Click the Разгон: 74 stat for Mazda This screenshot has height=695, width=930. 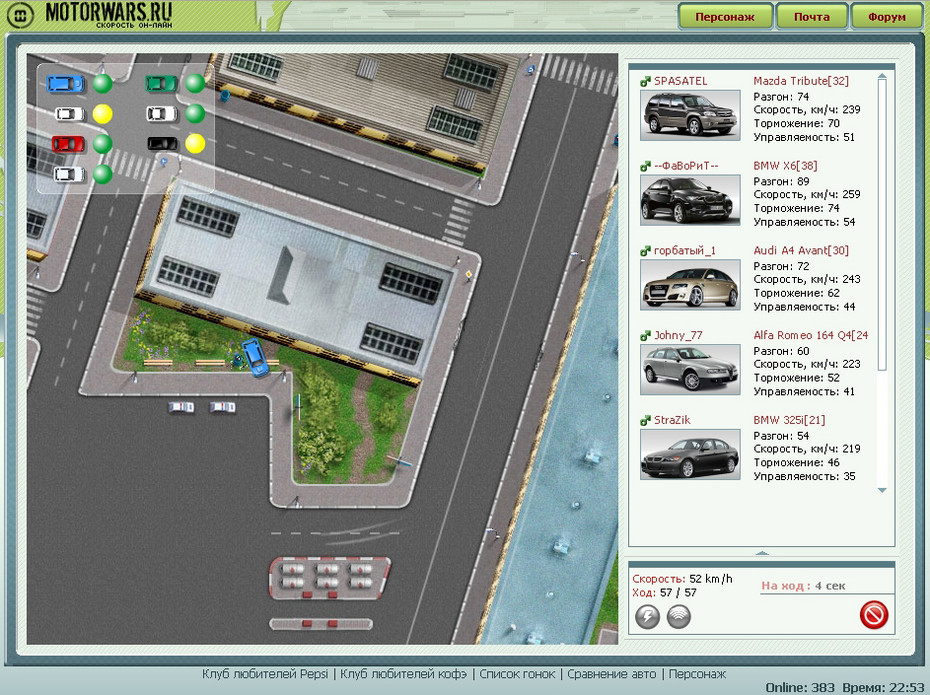click(781, 97)
